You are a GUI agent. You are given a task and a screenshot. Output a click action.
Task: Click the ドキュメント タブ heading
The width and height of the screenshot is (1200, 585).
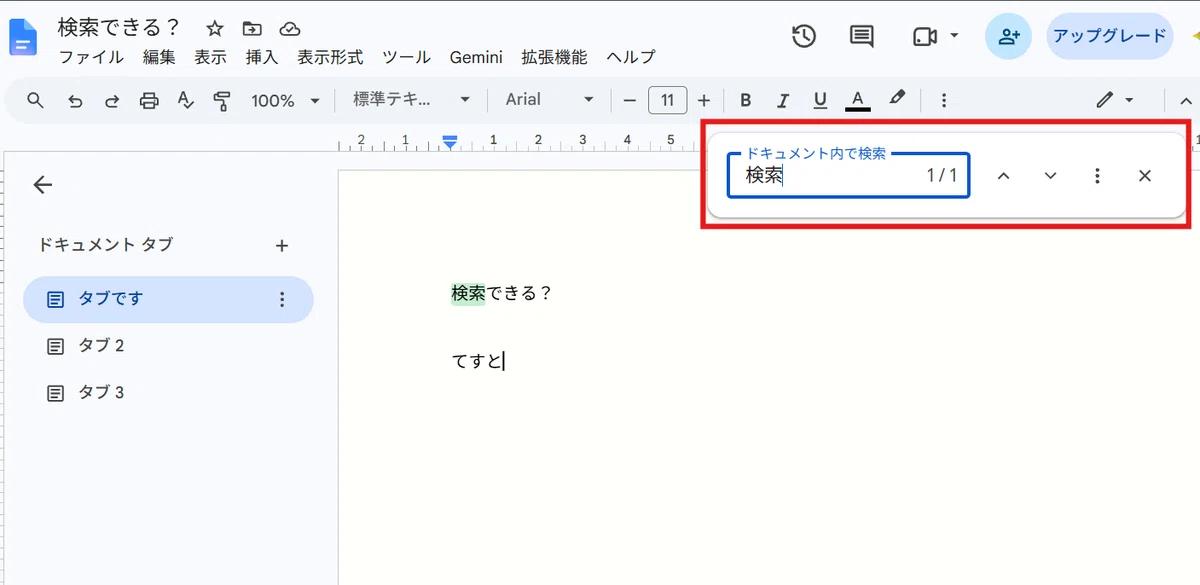pyautogui.click(x=106, y=245)
